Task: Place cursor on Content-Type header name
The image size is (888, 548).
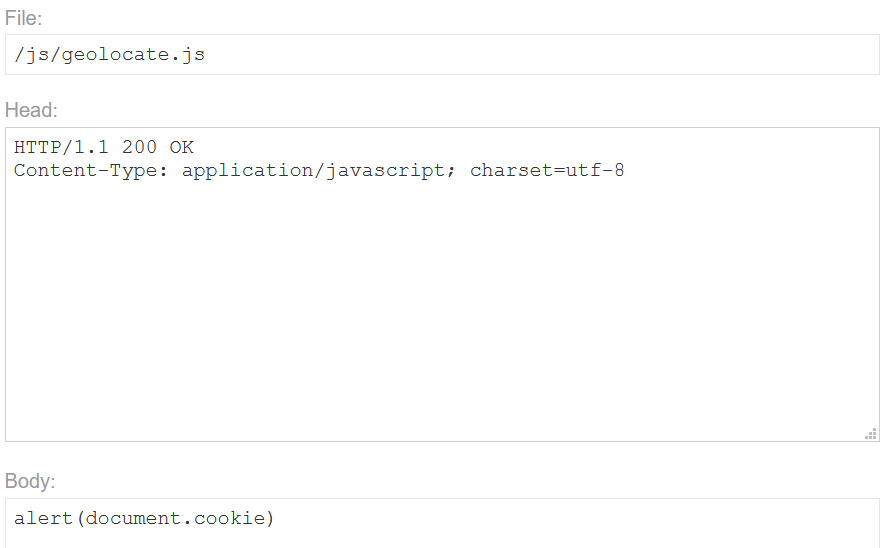Action: coord(85,170)
